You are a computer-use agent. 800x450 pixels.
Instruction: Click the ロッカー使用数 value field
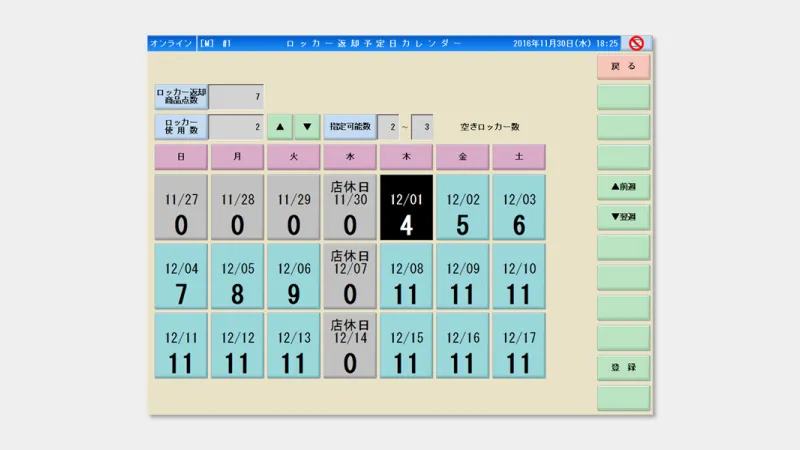tap(236, 127)
